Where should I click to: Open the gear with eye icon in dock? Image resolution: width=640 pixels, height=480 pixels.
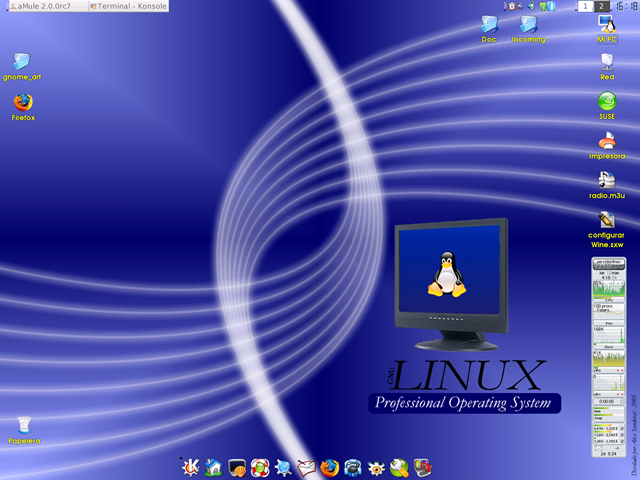click(376, 468)
